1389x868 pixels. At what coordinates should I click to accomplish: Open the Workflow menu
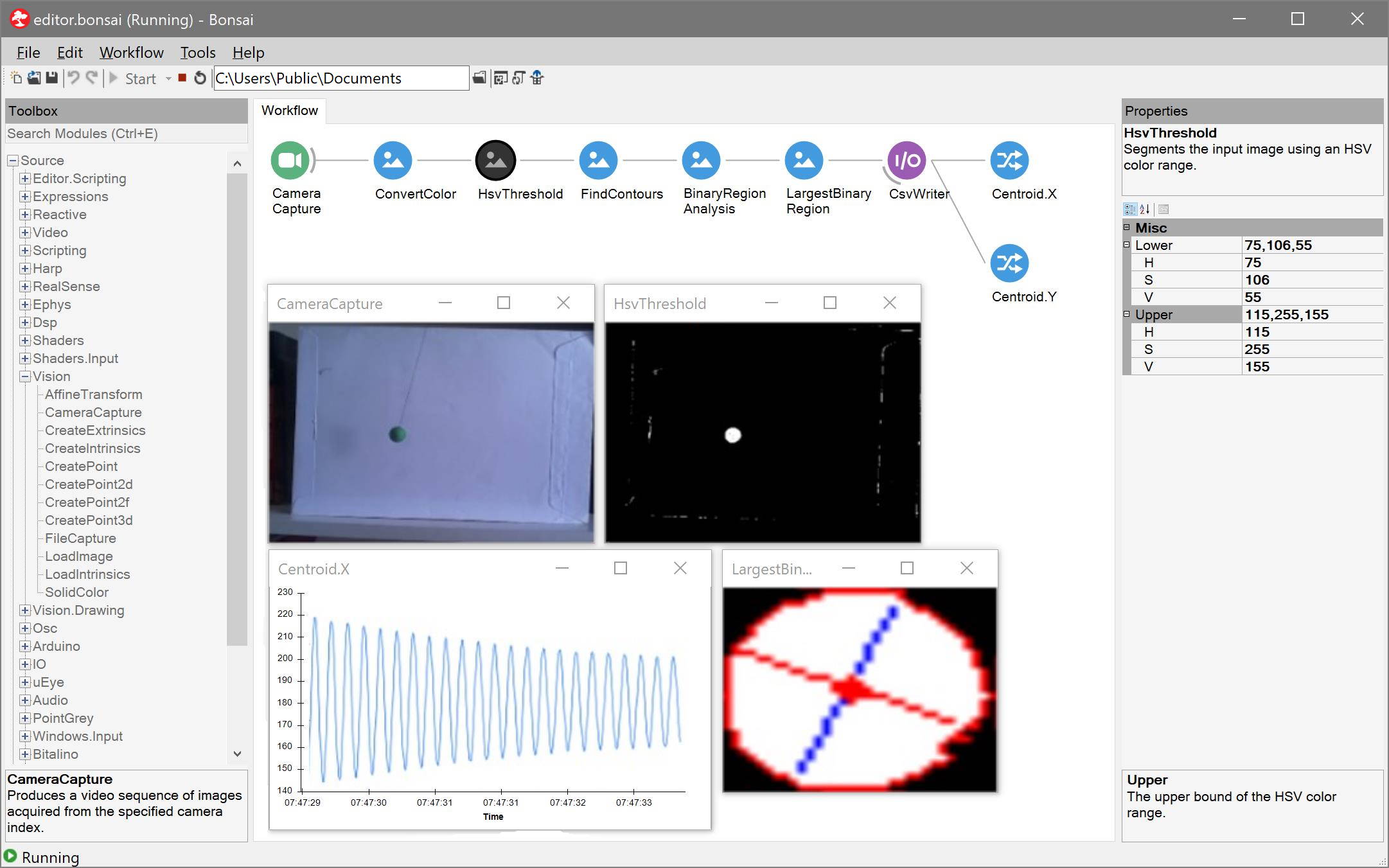pos(131,53)
